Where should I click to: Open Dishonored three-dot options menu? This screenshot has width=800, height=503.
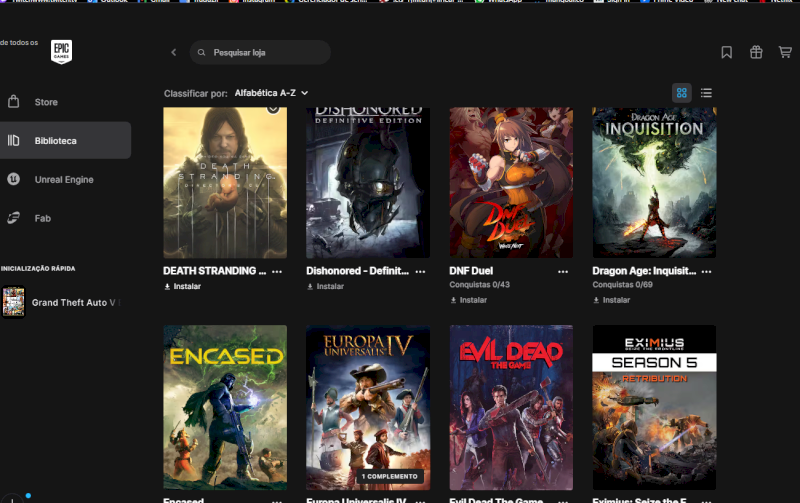(420, 271)
